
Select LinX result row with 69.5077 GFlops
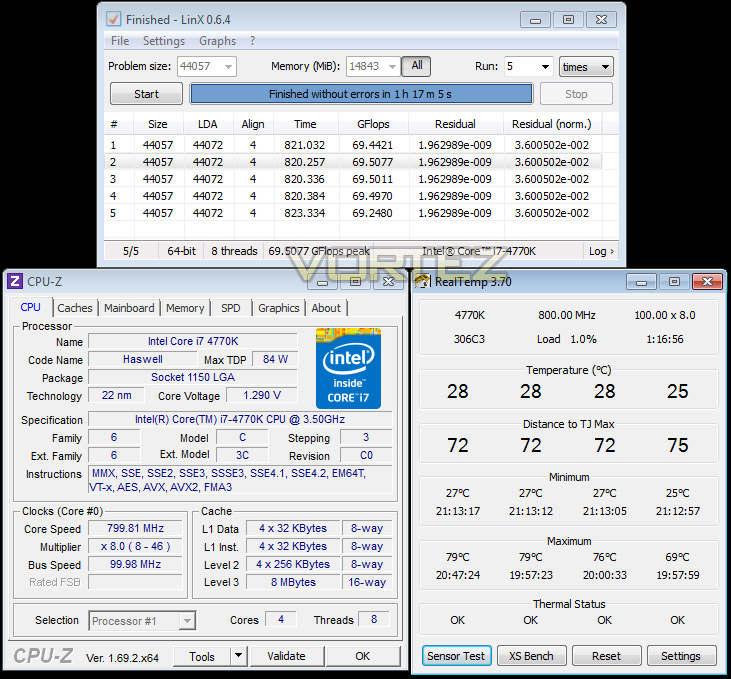coord(353,162)
